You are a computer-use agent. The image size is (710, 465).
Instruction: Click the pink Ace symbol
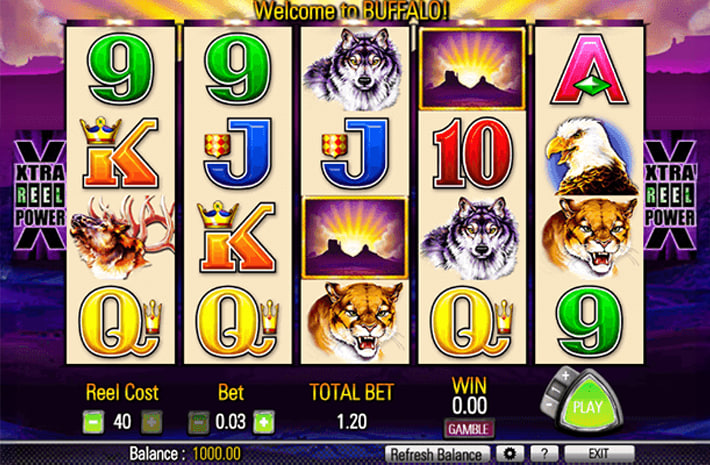(589, 71)
